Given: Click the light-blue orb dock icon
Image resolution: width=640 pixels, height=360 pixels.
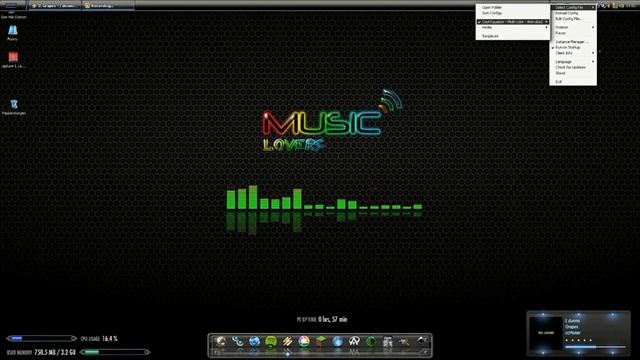Looking at the screenshot, I should [337, 341].
